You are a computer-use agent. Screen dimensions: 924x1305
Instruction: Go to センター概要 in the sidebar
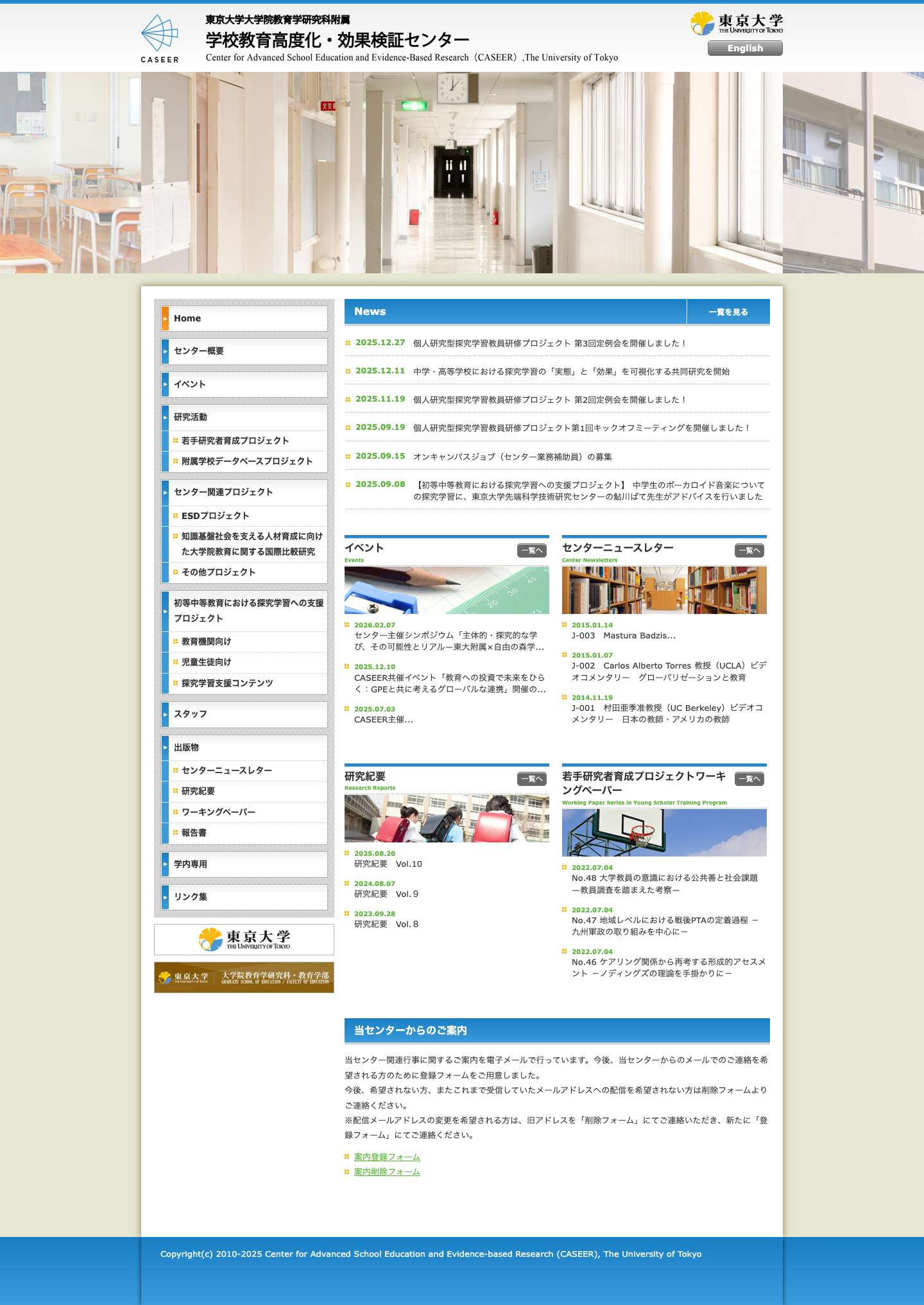(x=244, y=351)
